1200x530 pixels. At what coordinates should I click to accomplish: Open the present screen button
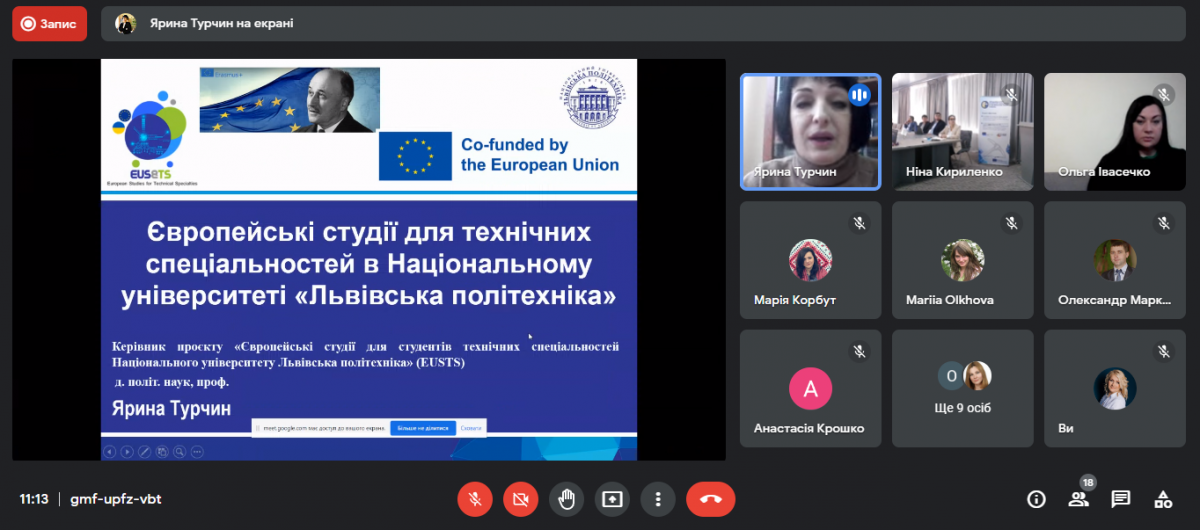point(612,499)
